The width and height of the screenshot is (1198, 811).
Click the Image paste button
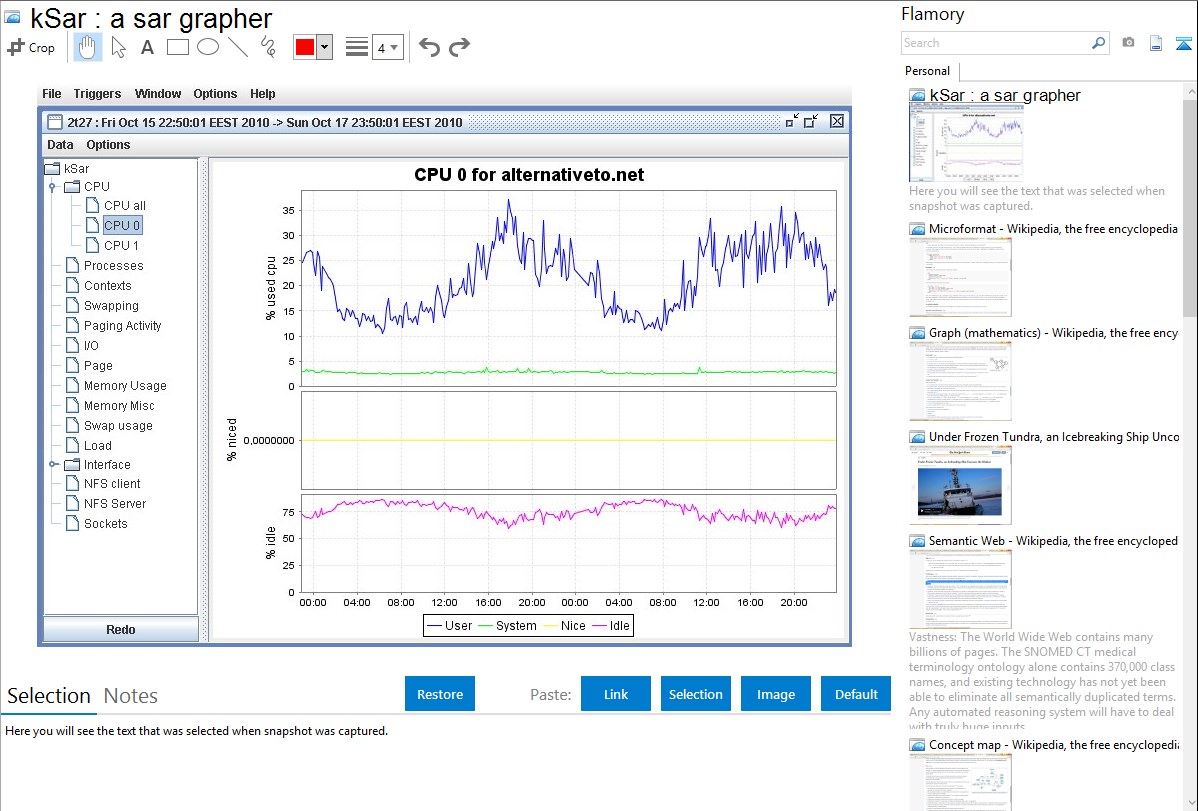click(x=776, y=694)
